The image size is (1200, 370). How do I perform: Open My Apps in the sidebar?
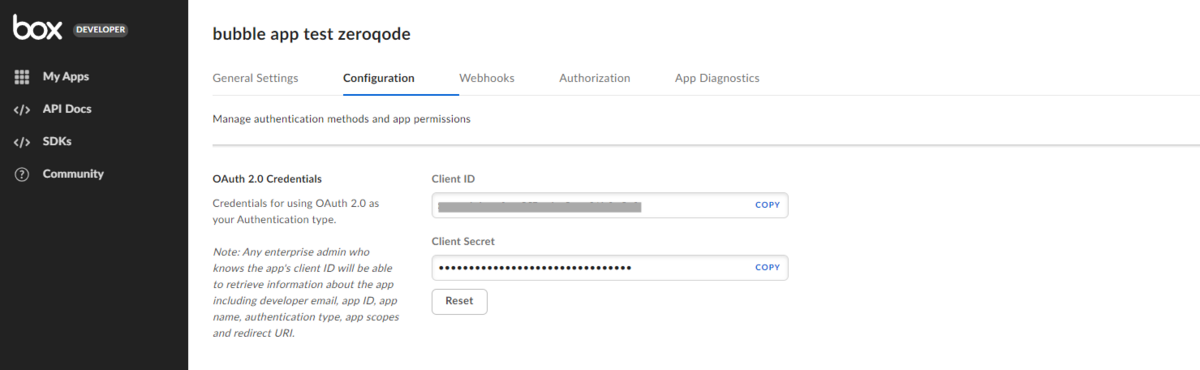click(66, 77)
